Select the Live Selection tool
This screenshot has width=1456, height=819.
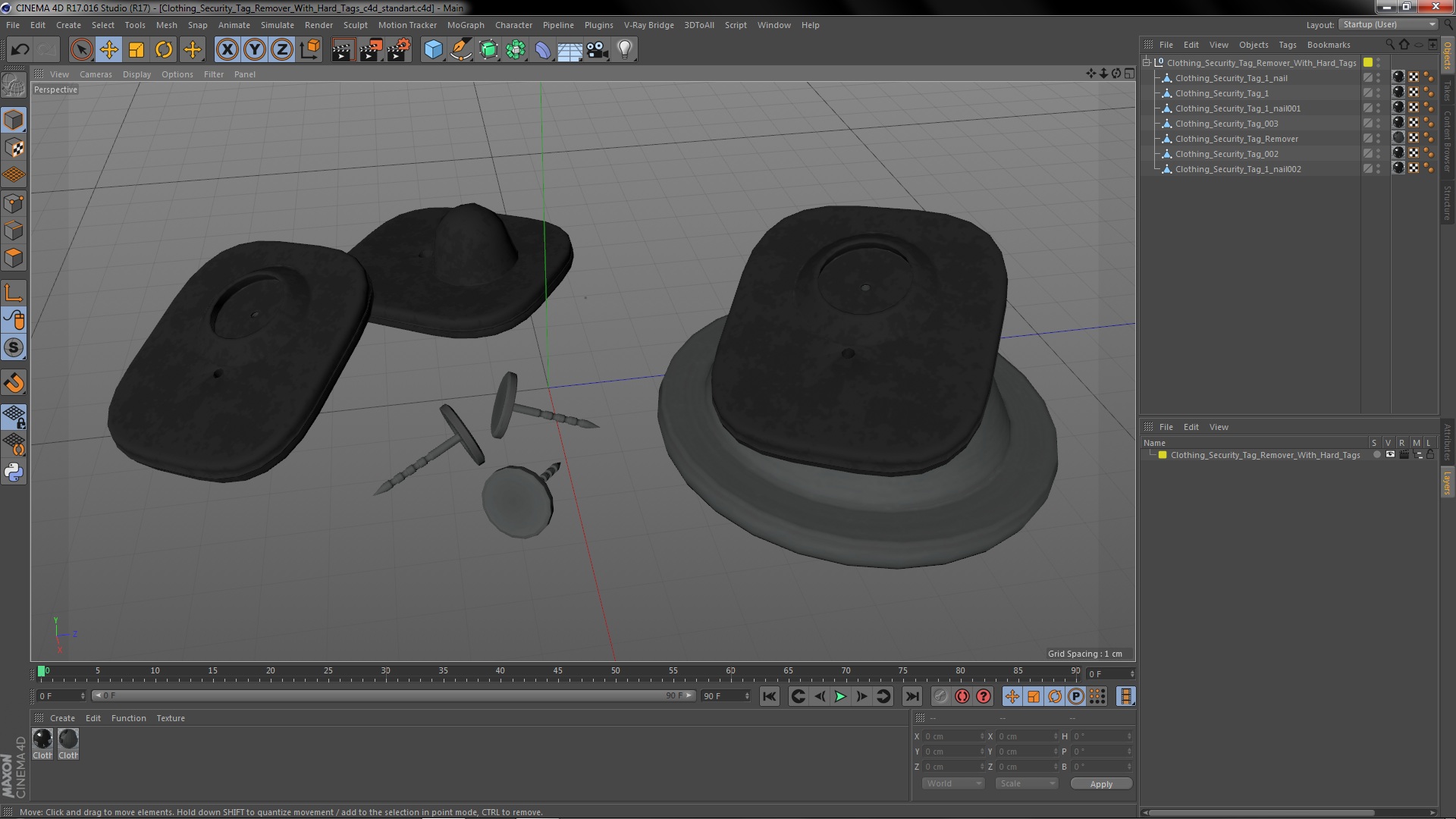(81, 50)
